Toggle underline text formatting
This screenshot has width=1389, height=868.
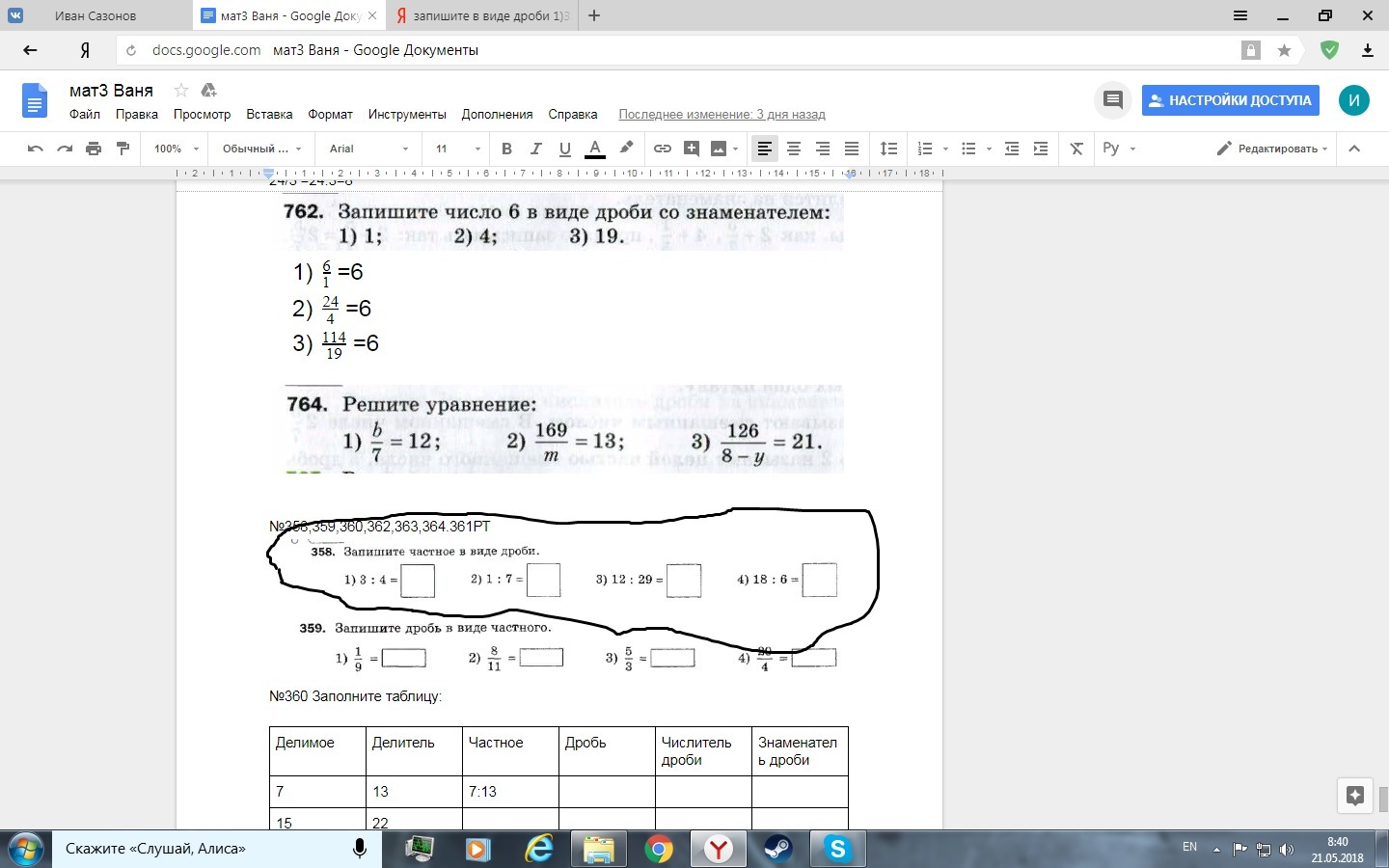(565, 149)
